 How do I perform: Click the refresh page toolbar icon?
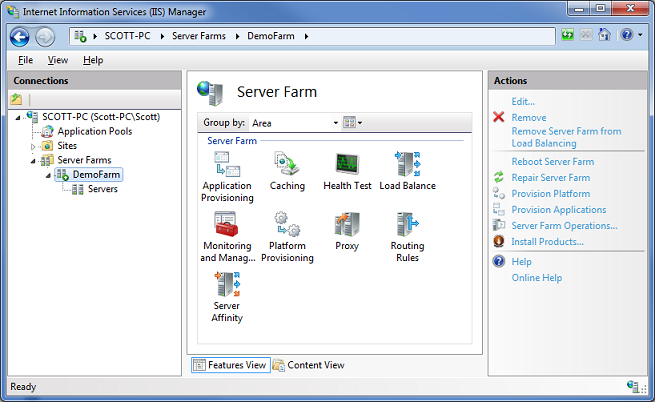pyautogui.click(x=567, y=35)
